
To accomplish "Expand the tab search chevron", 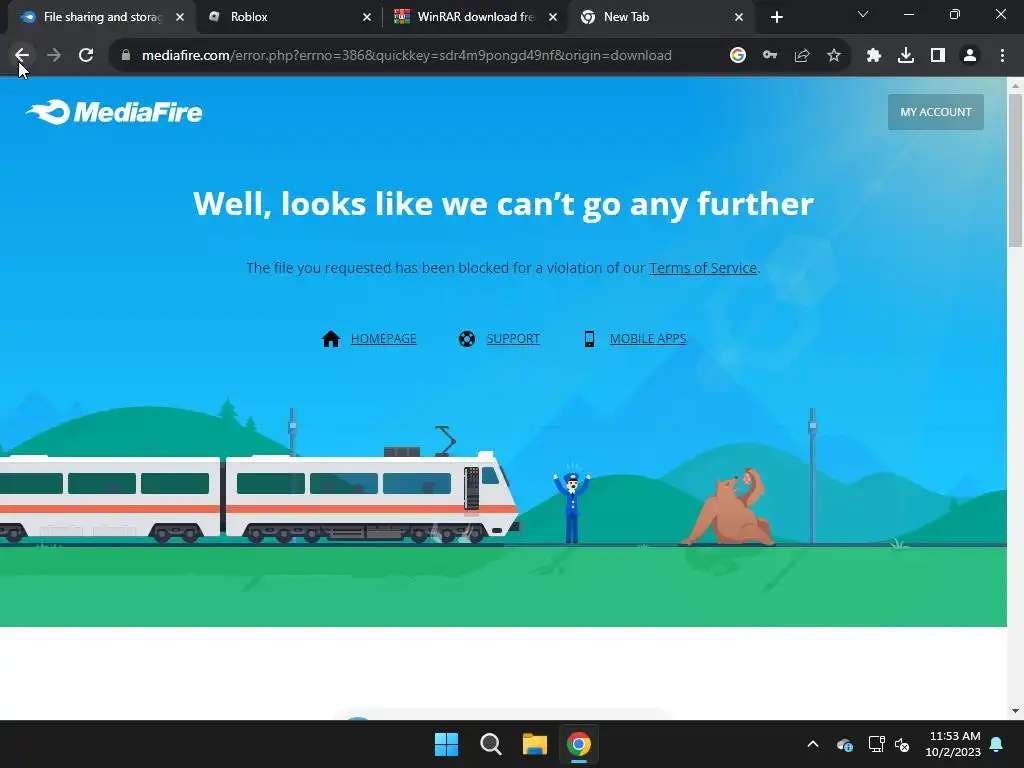I will pos(863,14).
